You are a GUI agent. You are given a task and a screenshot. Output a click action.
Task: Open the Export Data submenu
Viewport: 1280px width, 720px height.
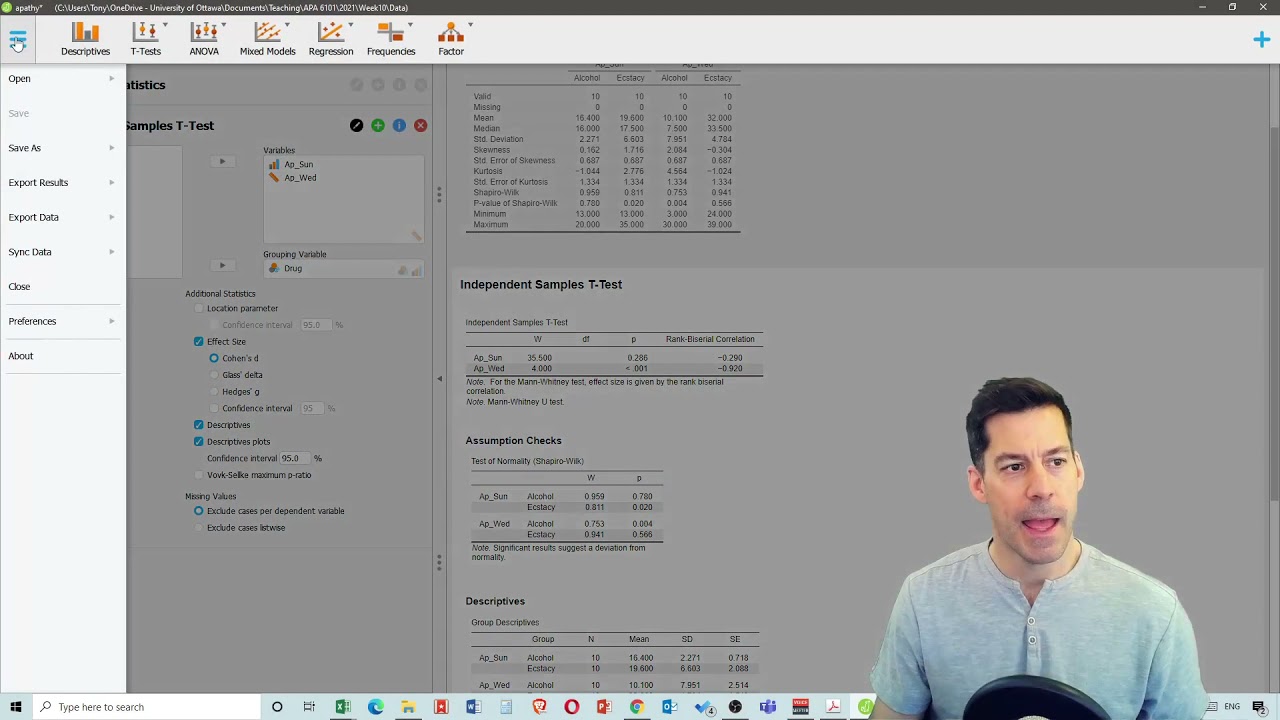[x=62, y=217]
